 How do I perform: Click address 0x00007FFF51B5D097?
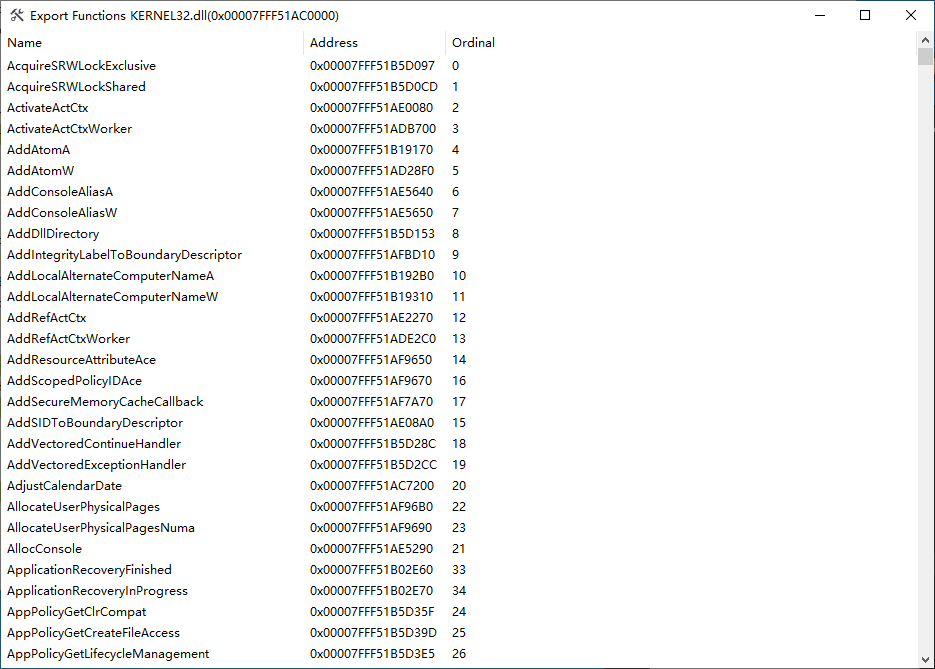pos(372,66)
